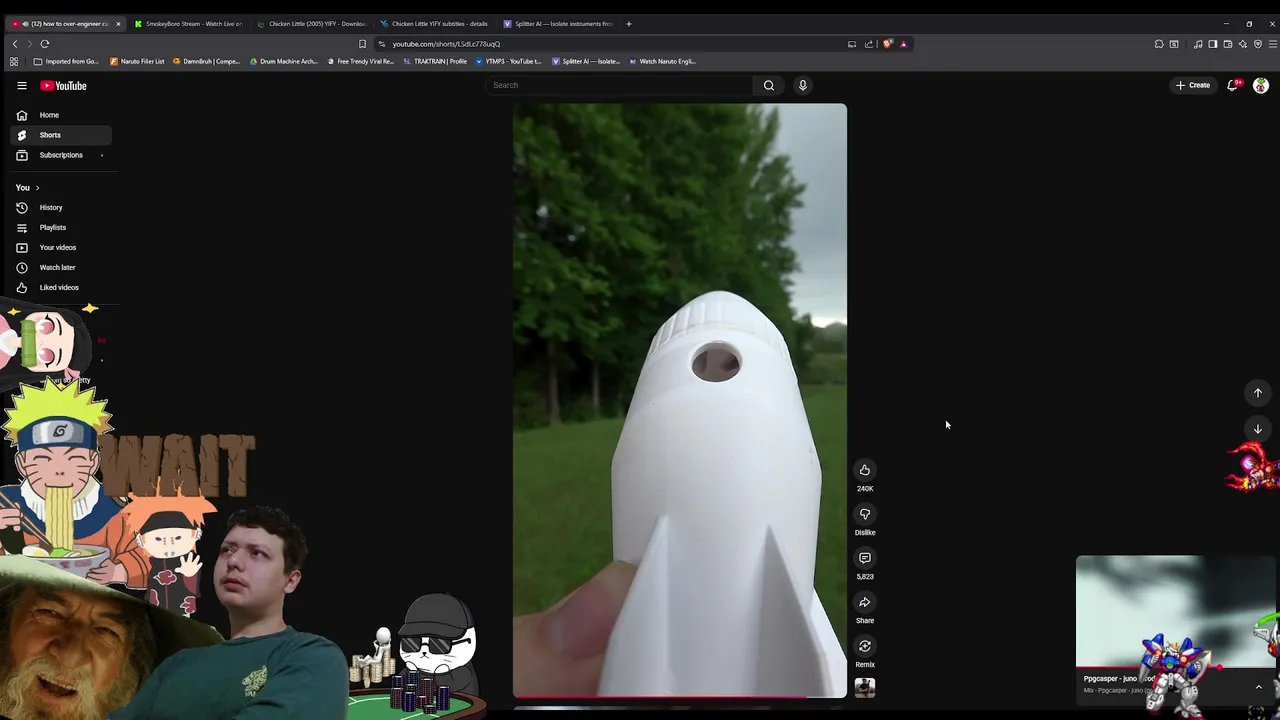The width and height of the screenshot is (1280, 720).
Task: Open the Drum Machine Arch... bookmark
Action: (283, 61)
